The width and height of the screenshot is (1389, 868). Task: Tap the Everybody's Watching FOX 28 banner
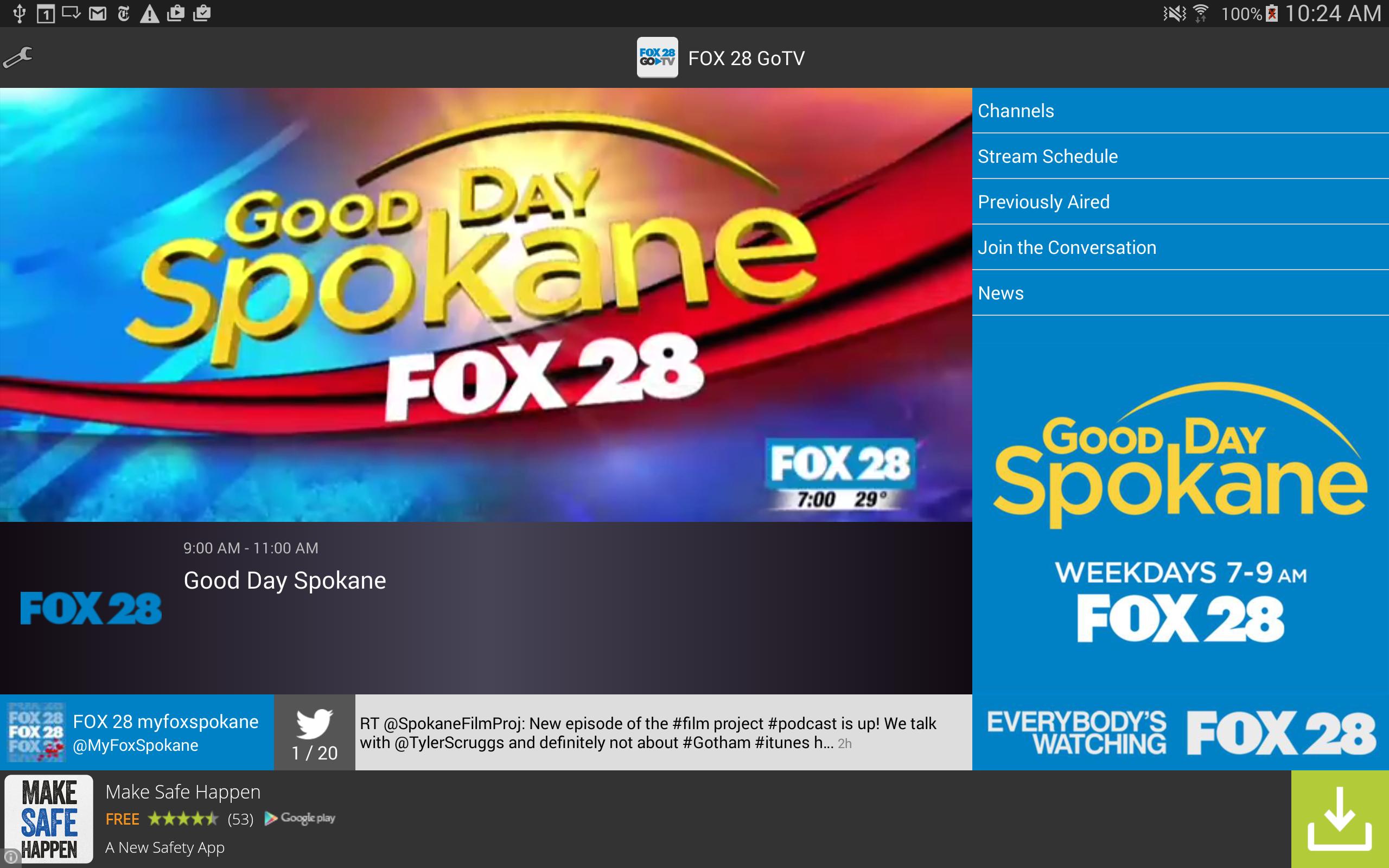[x=1180, y=732]
